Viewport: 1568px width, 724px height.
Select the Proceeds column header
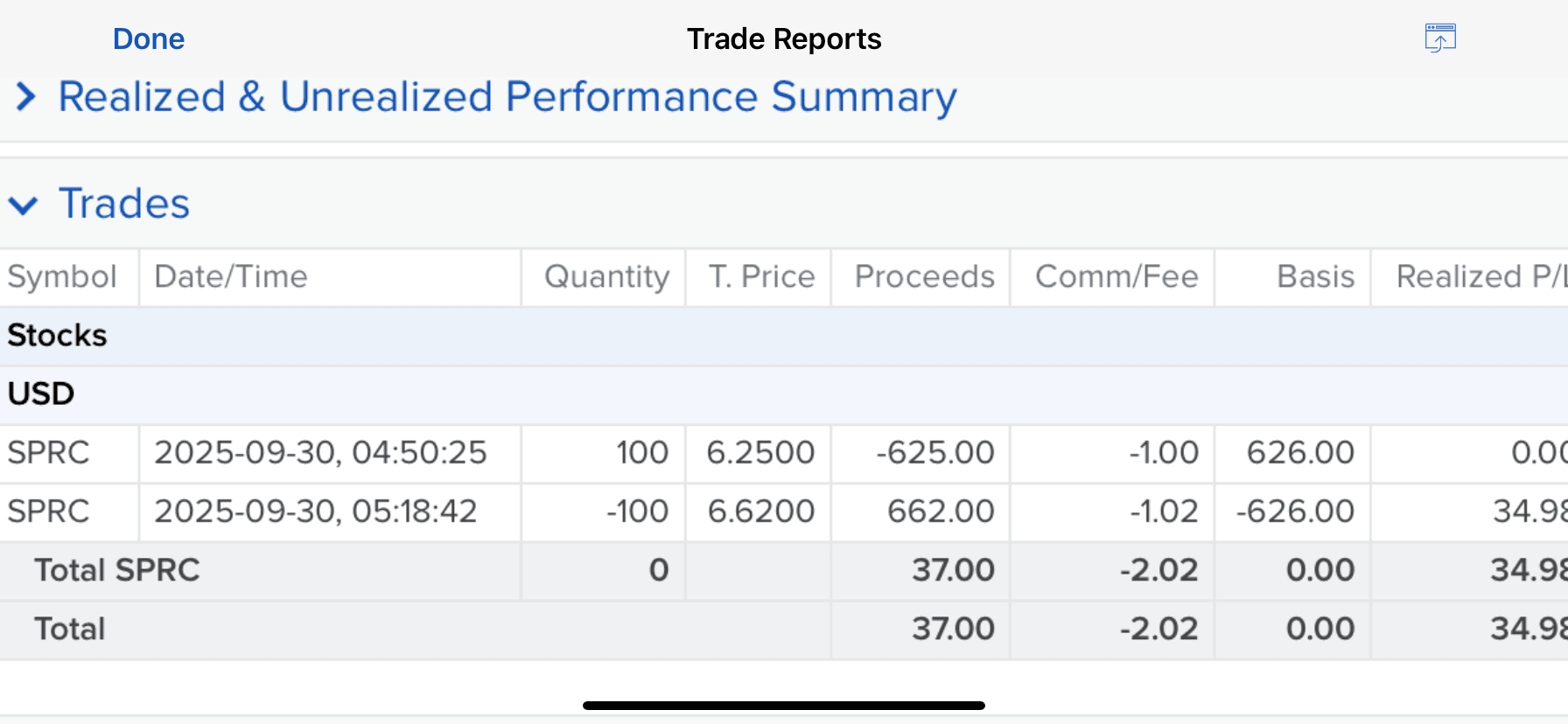click(x=924, y=277)
